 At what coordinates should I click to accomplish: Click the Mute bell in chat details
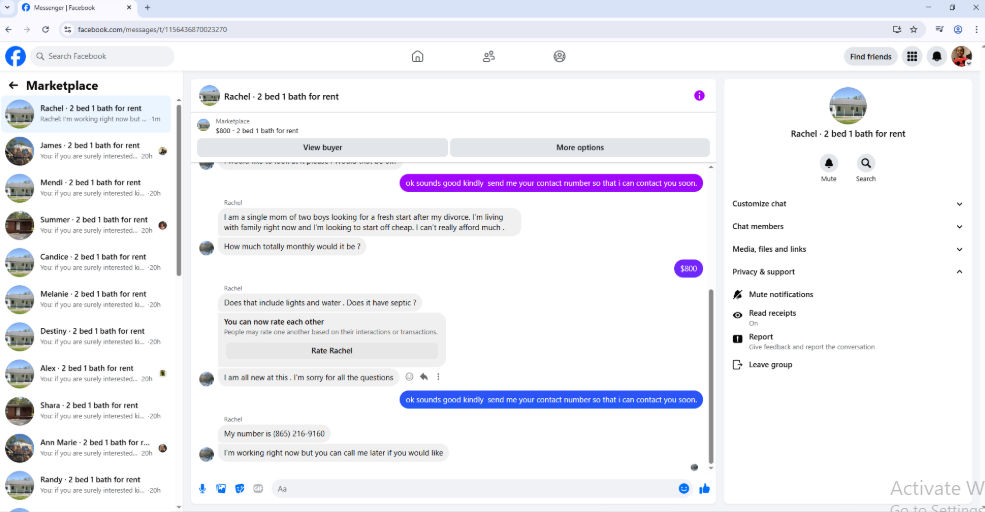point(829,163)
